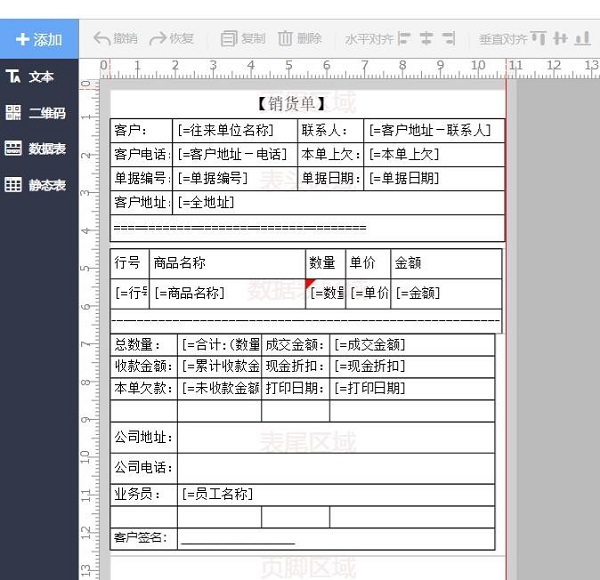
Task: Align selection horizontally to the right
Action: pos(448,39)
